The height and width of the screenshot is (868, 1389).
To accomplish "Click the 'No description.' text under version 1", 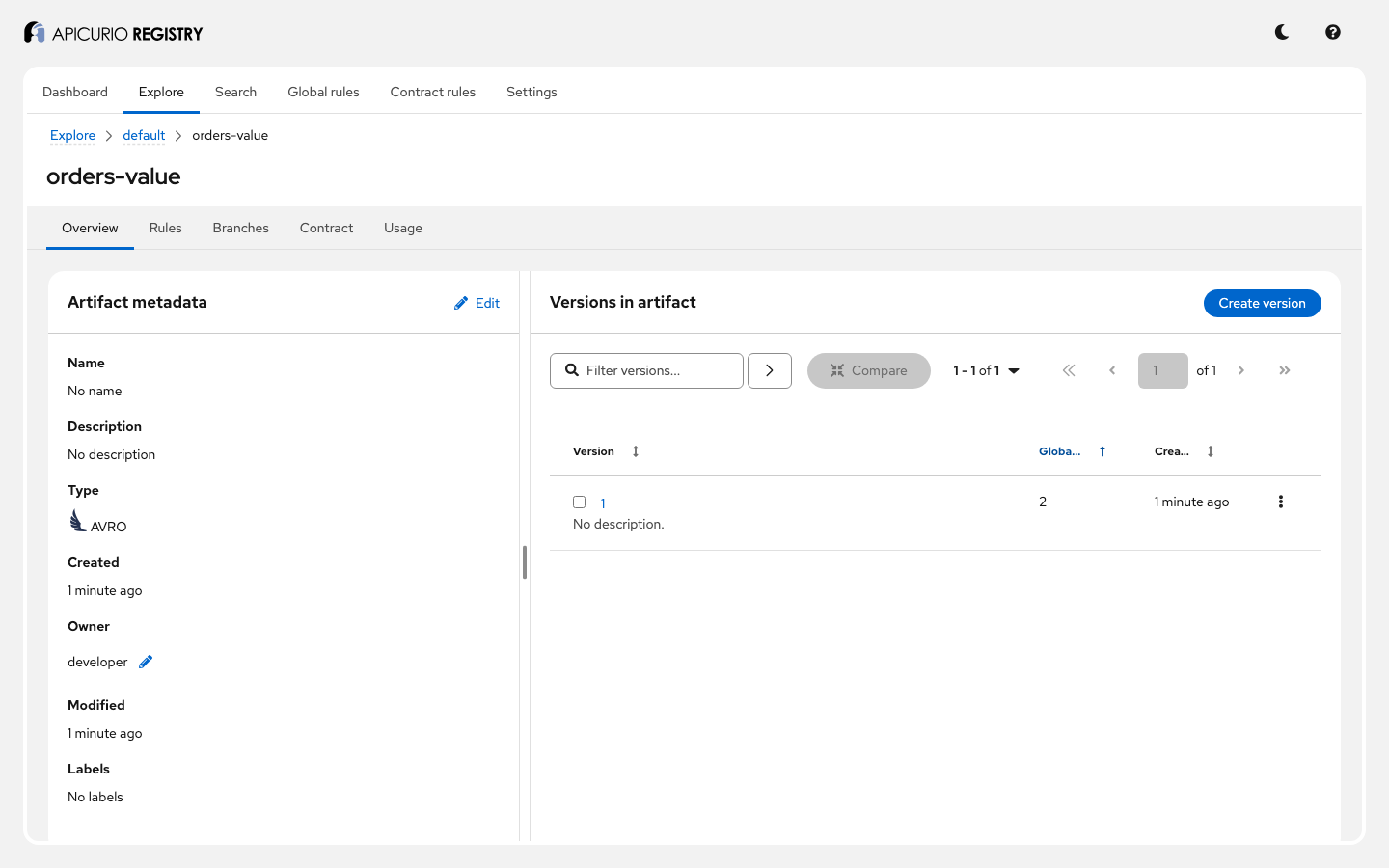I will coord(618,524).
